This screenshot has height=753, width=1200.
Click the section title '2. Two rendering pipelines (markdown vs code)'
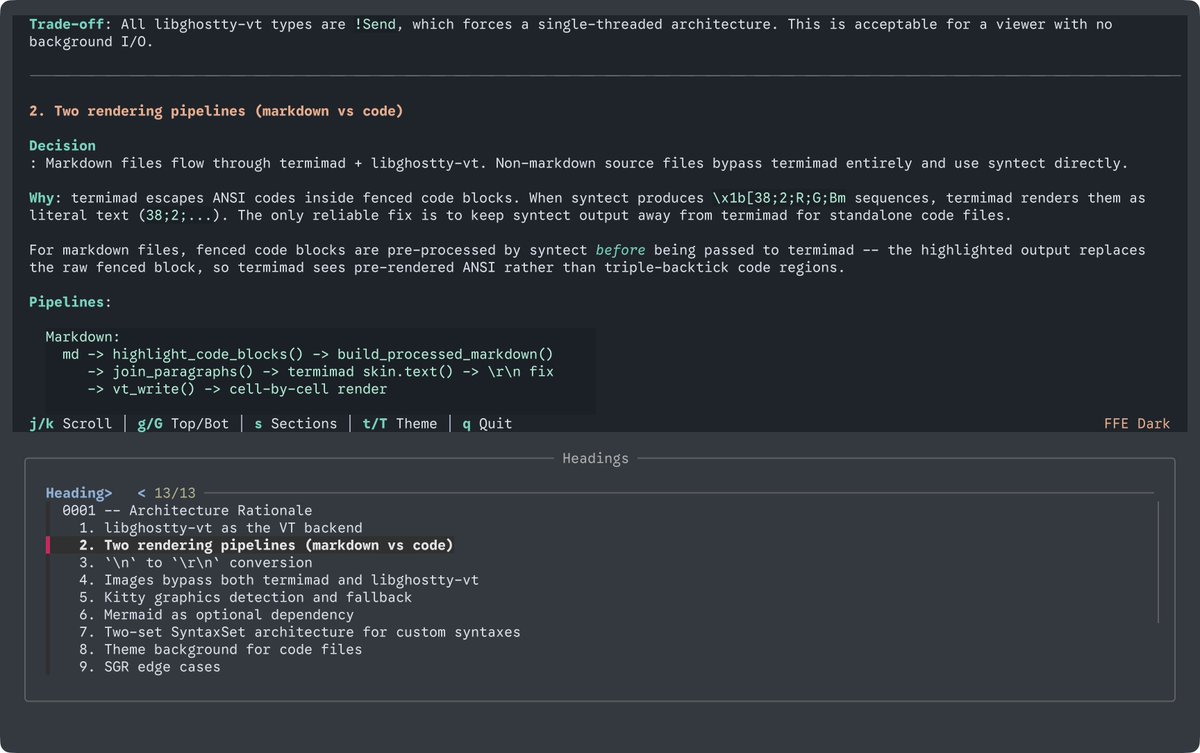[216, 111]
